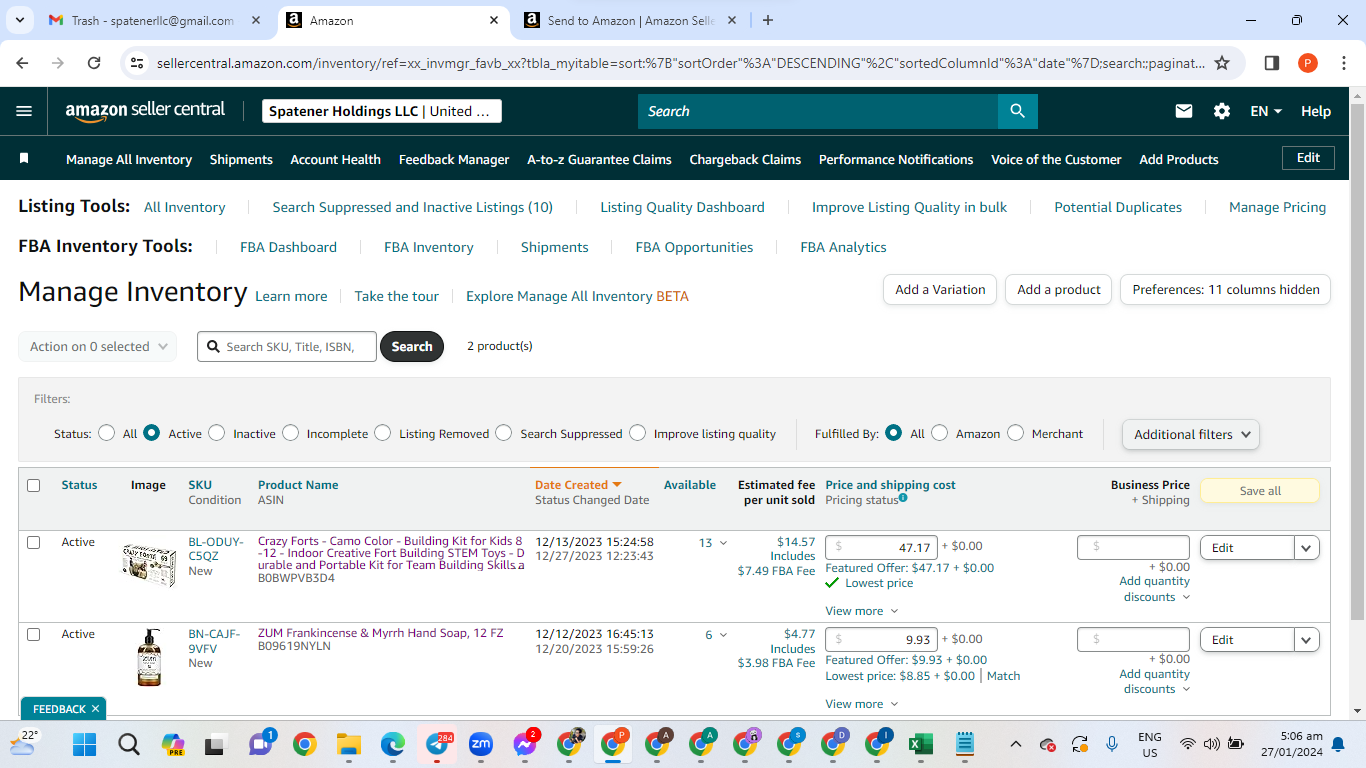Open the Action on 0 selected dropdown
The image size is (1366, 768).
98,346
